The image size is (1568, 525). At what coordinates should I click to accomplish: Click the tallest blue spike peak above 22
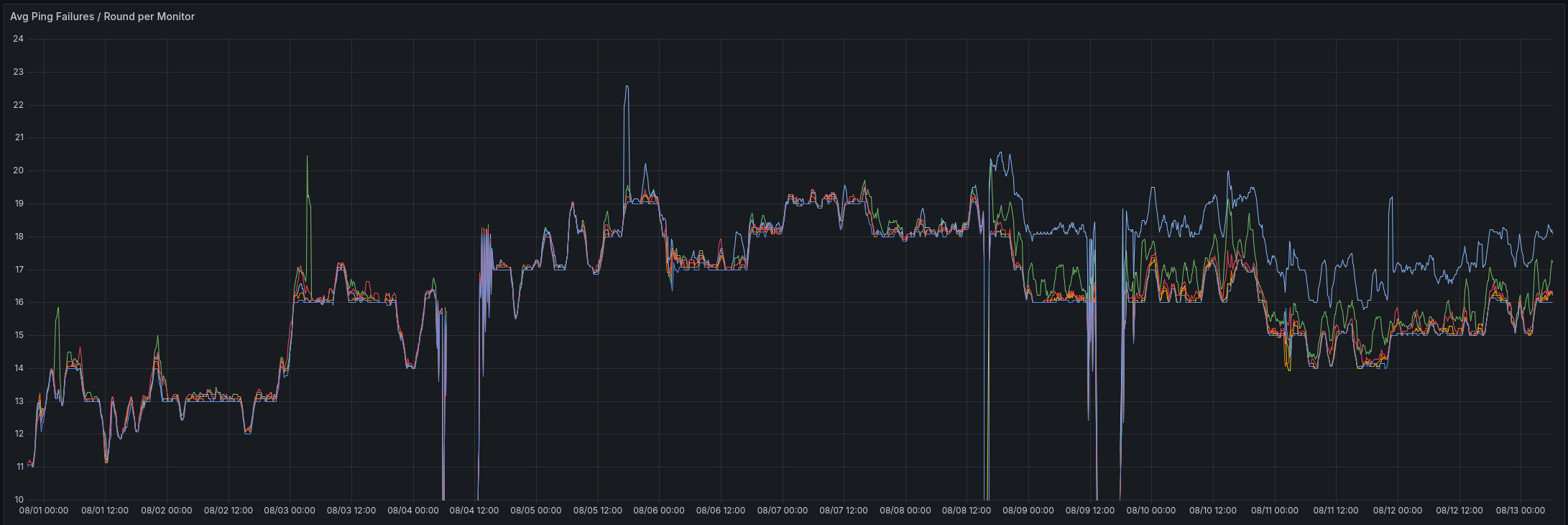[x=627, y=86]
